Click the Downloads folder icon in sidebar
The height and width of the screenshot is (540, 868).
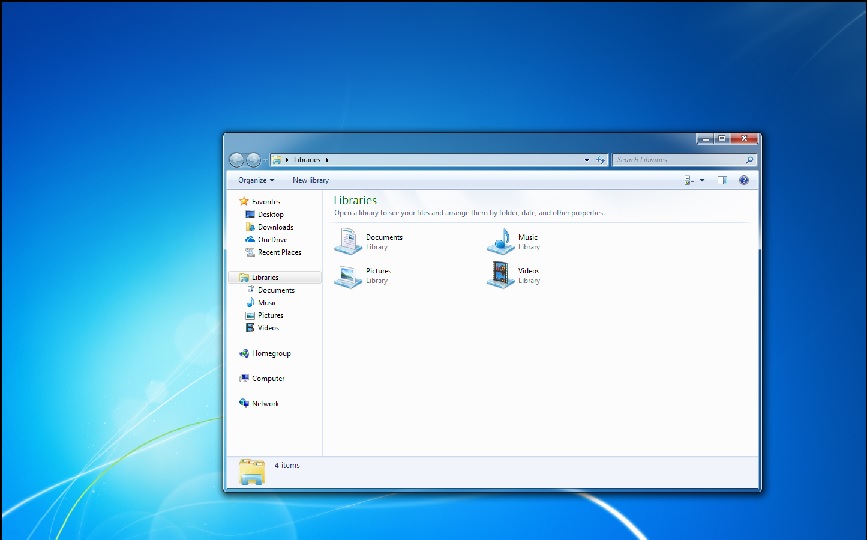point(250,227)
